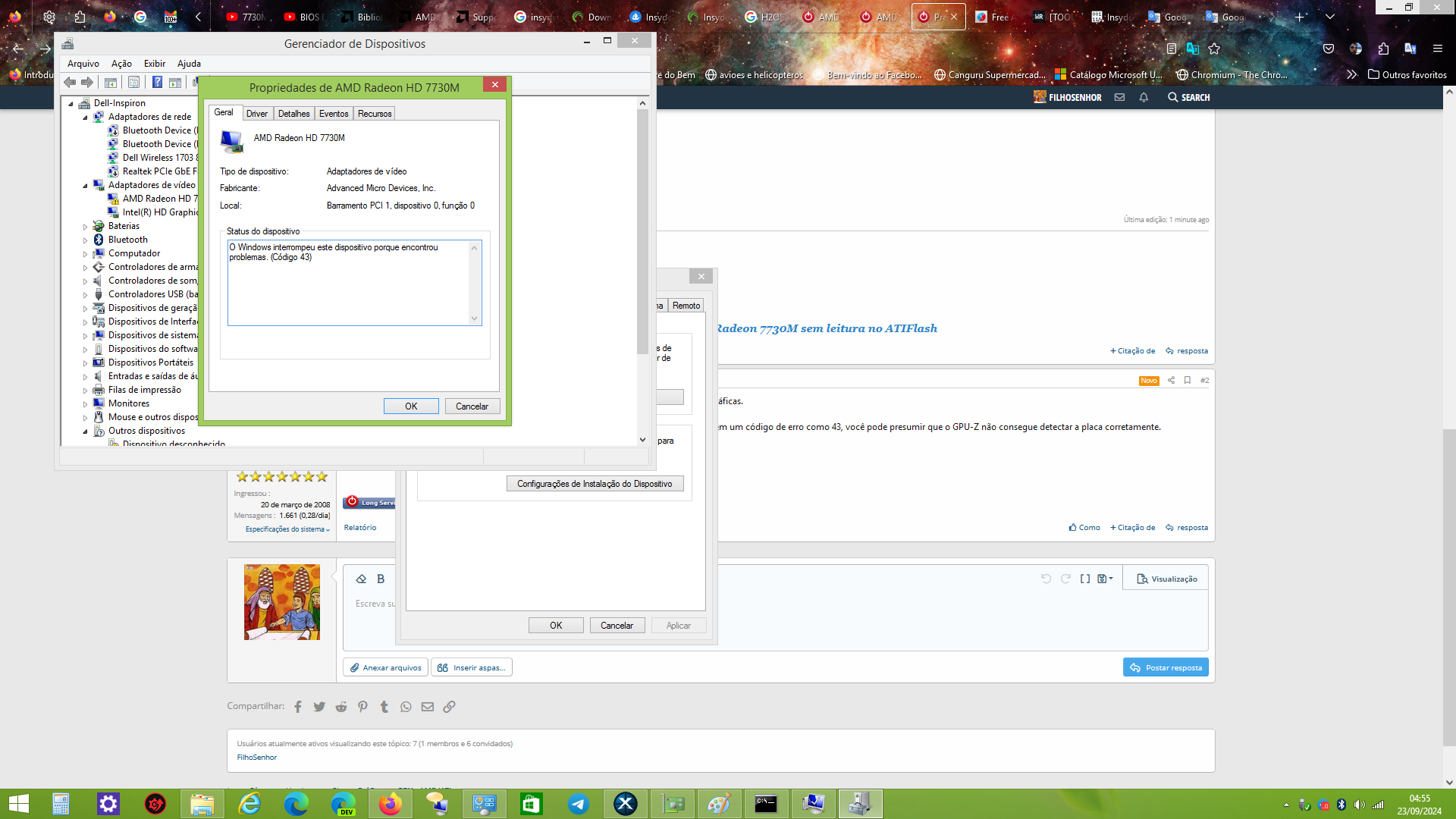
Task: Click OK in system properties dialog
Action: point(556,626)
